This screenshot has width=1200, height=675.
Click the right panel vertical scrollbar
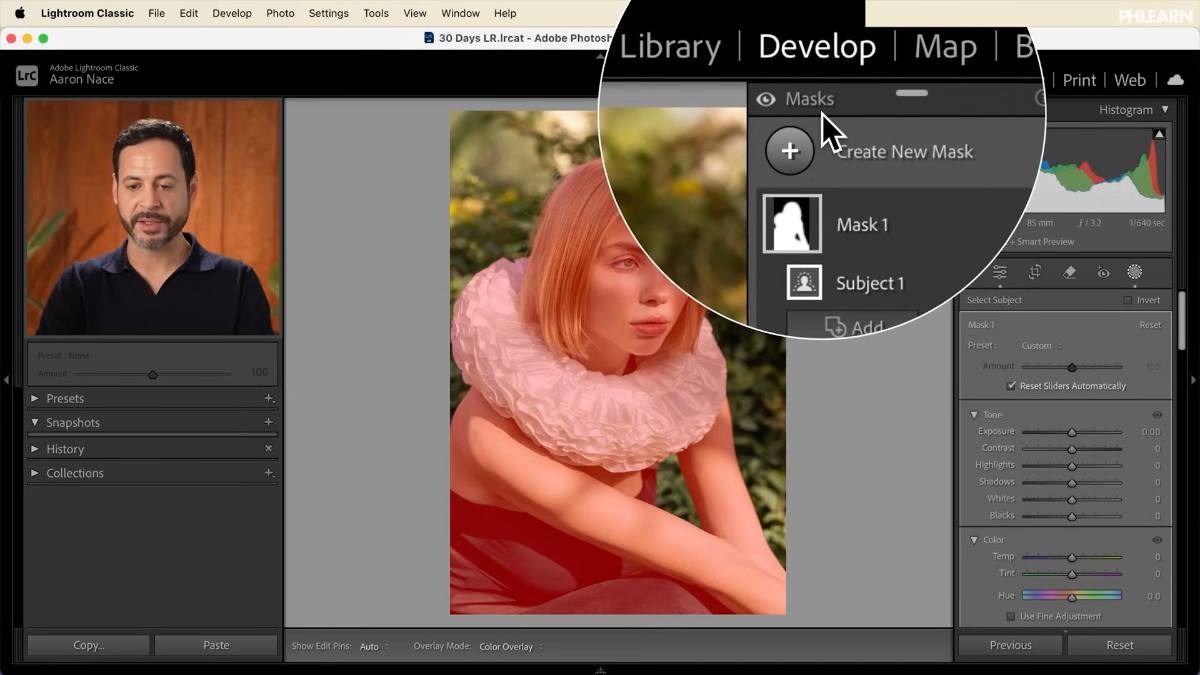point(1182,322)
